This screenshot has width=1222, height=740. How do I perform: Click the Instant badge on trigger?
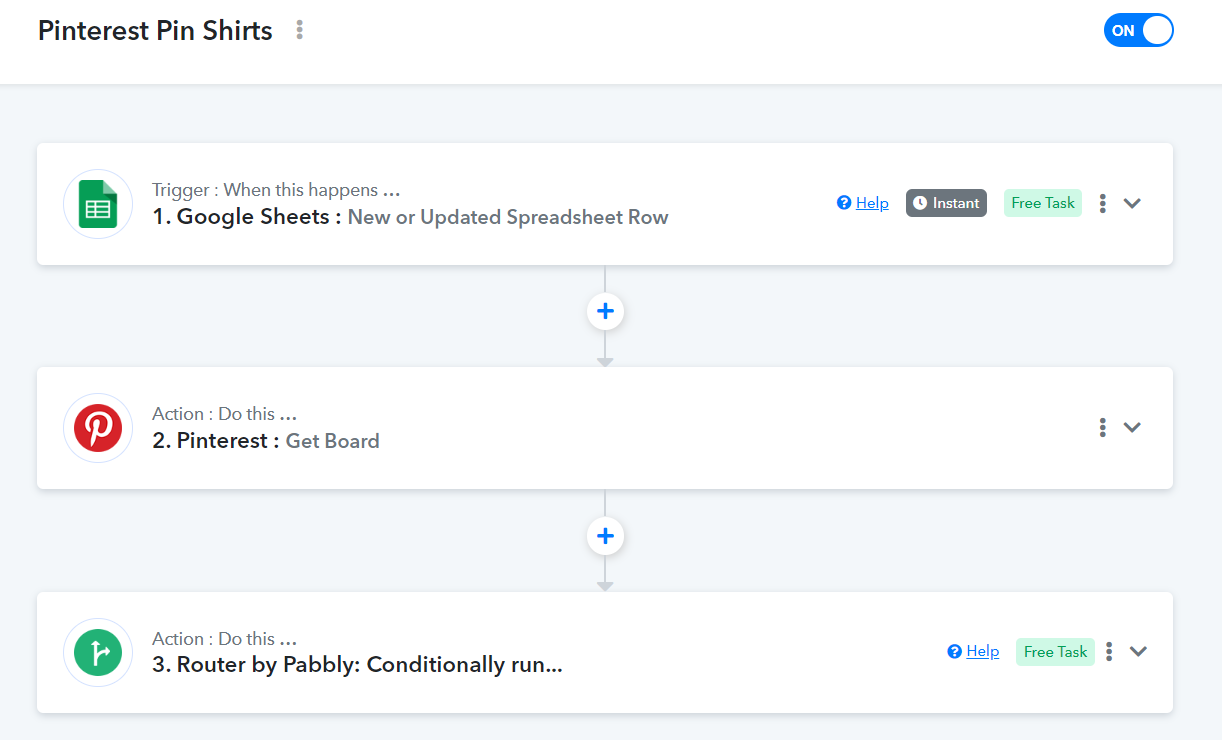coord(946,203)
